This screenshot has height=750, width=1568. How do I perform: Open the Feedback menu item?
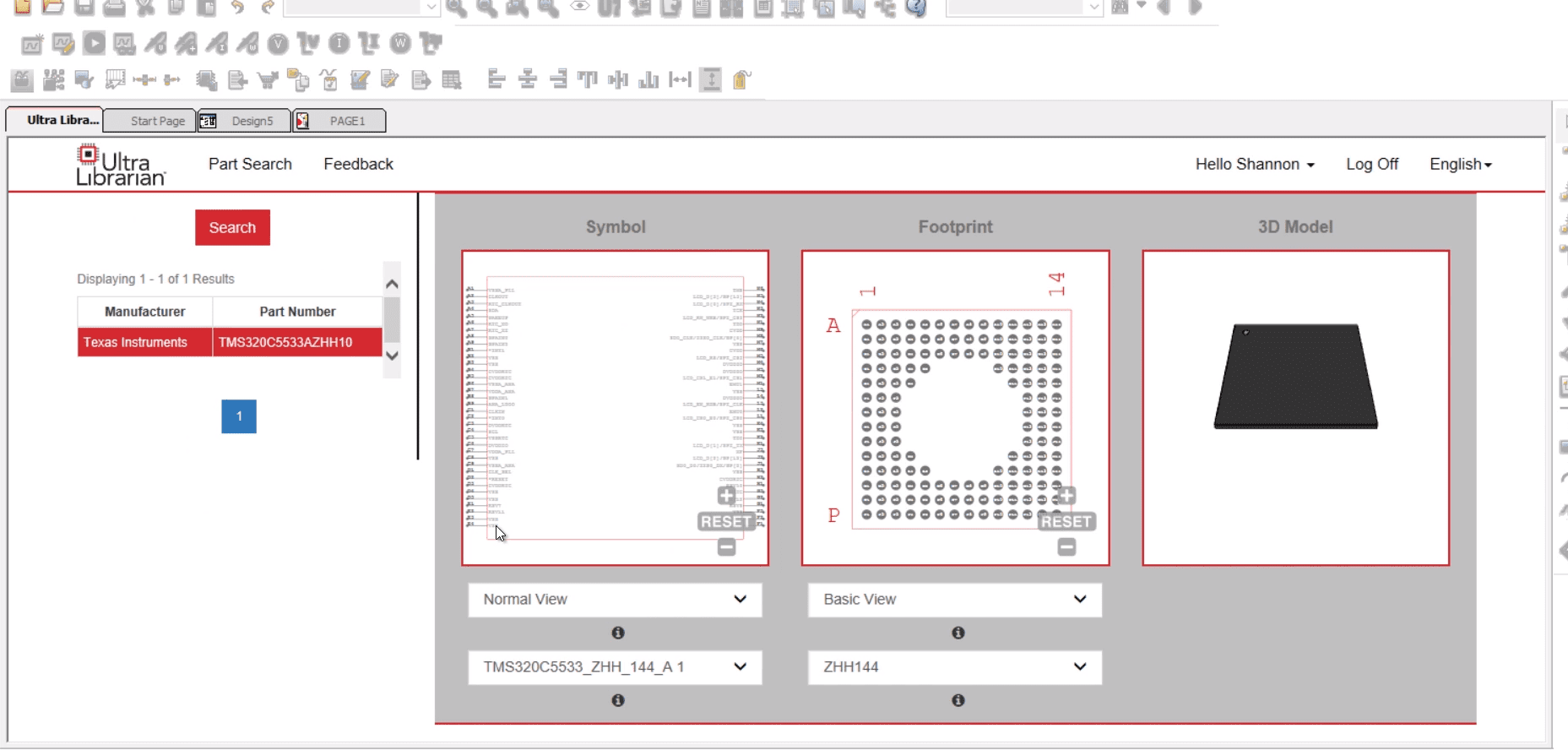(358, 164)
